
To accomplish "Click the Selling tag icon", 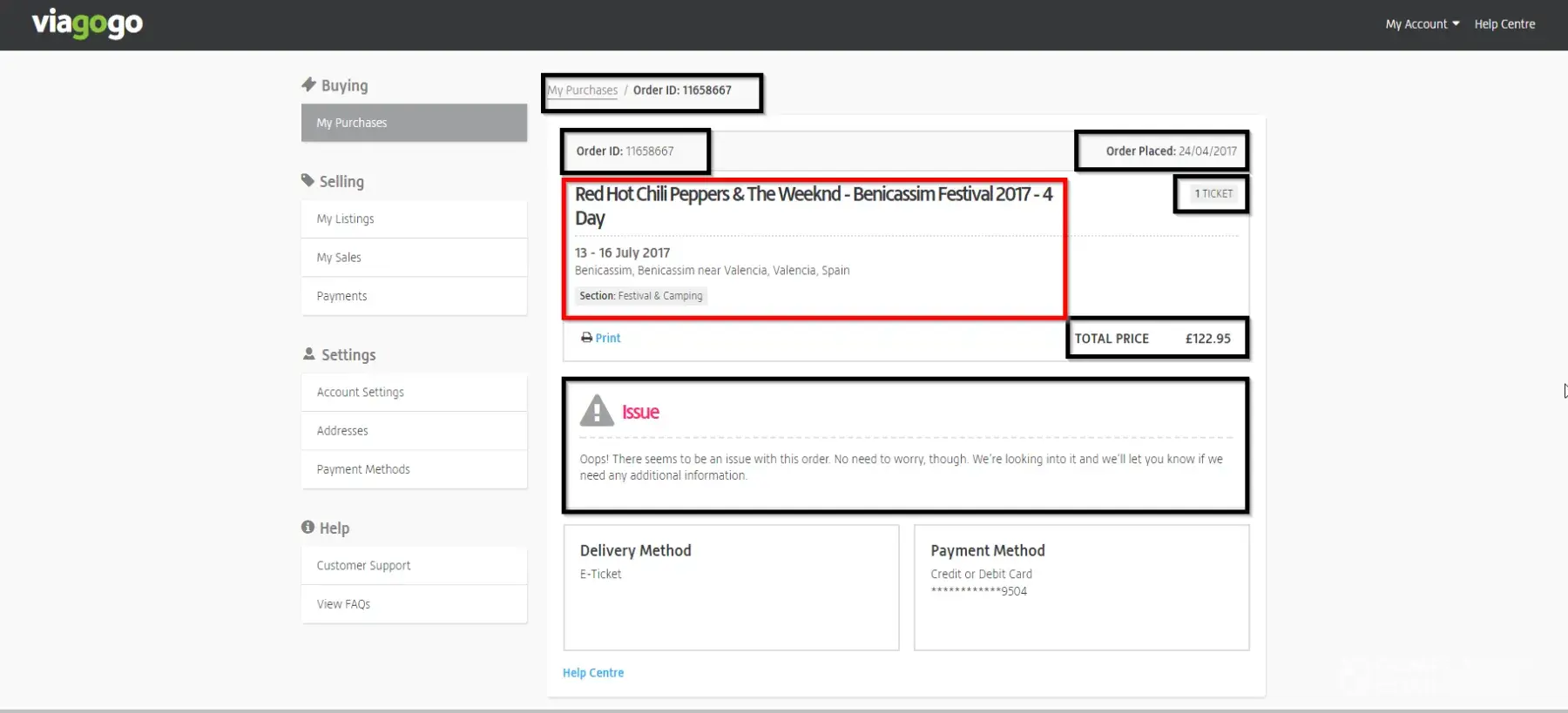I will [x=308, y=180].
